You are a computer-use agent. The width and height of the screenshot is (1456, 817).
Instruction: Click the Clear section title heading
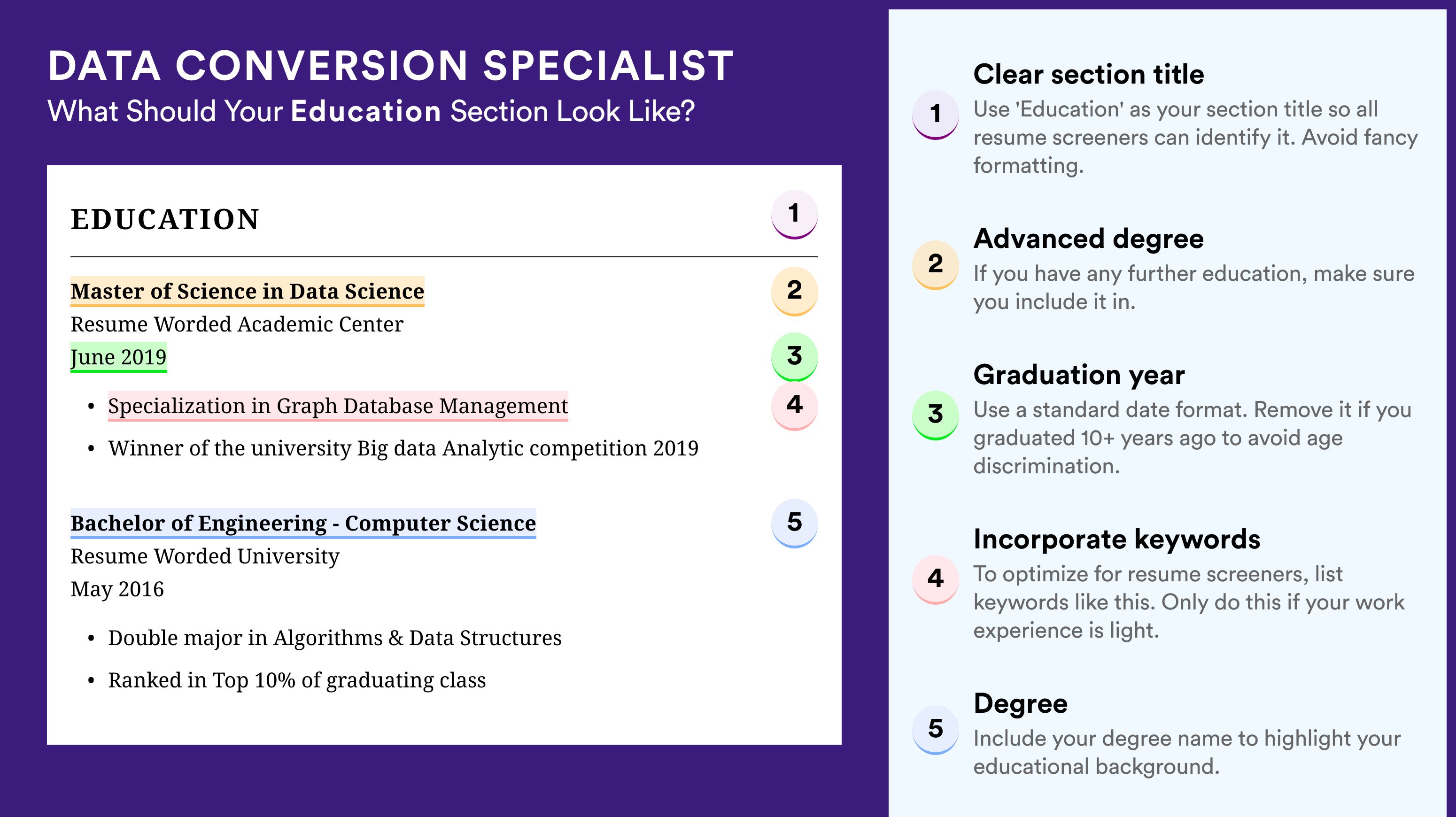click(x=1089, y=74)
